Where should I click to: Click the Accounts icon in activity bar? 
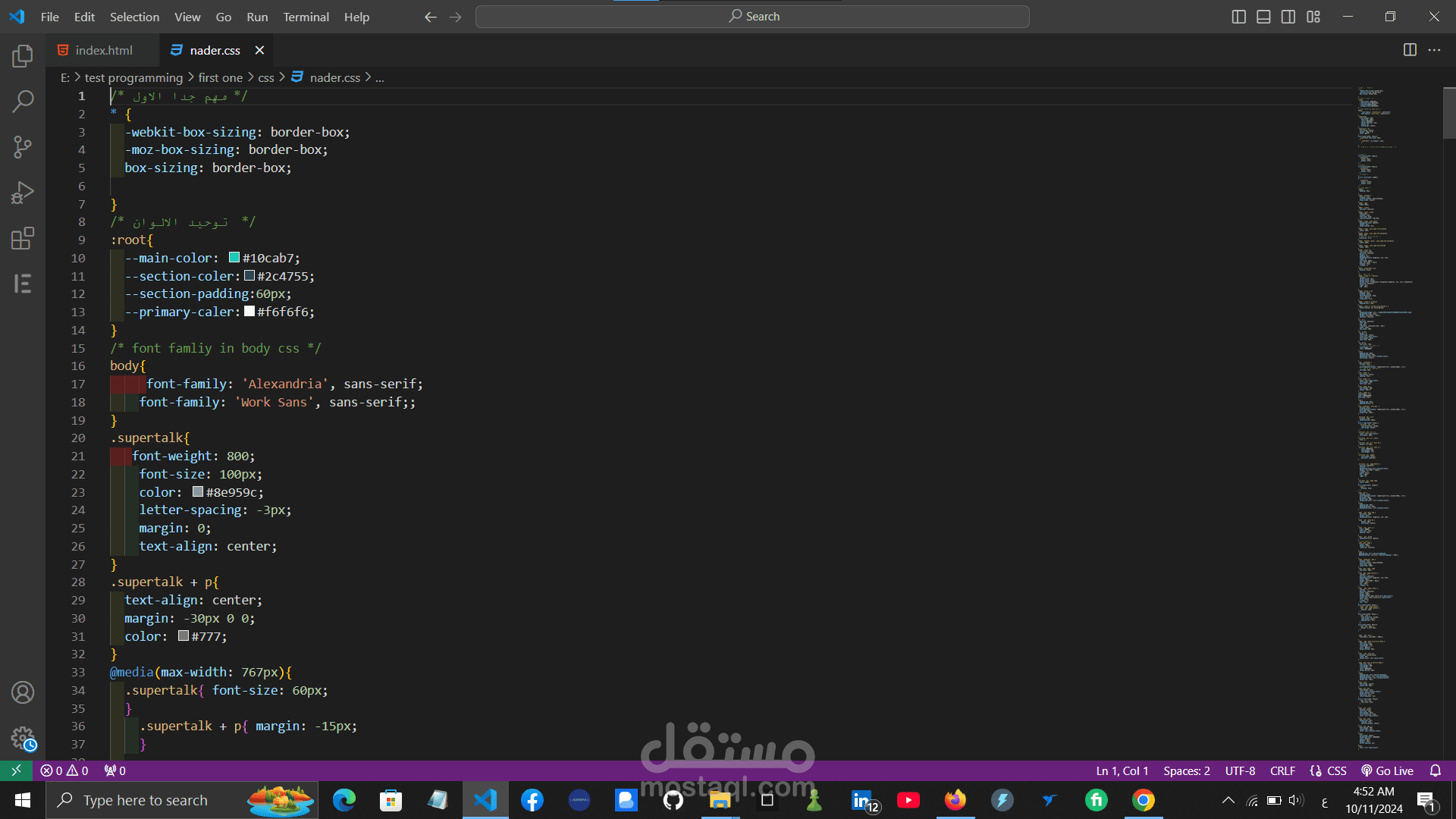[x=23, y=692]
